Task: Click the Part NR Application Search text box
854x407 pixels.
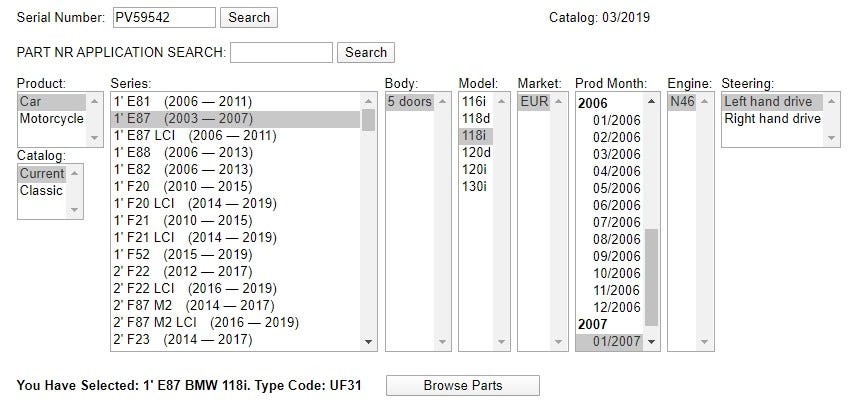Action: [x=281, y=52]
